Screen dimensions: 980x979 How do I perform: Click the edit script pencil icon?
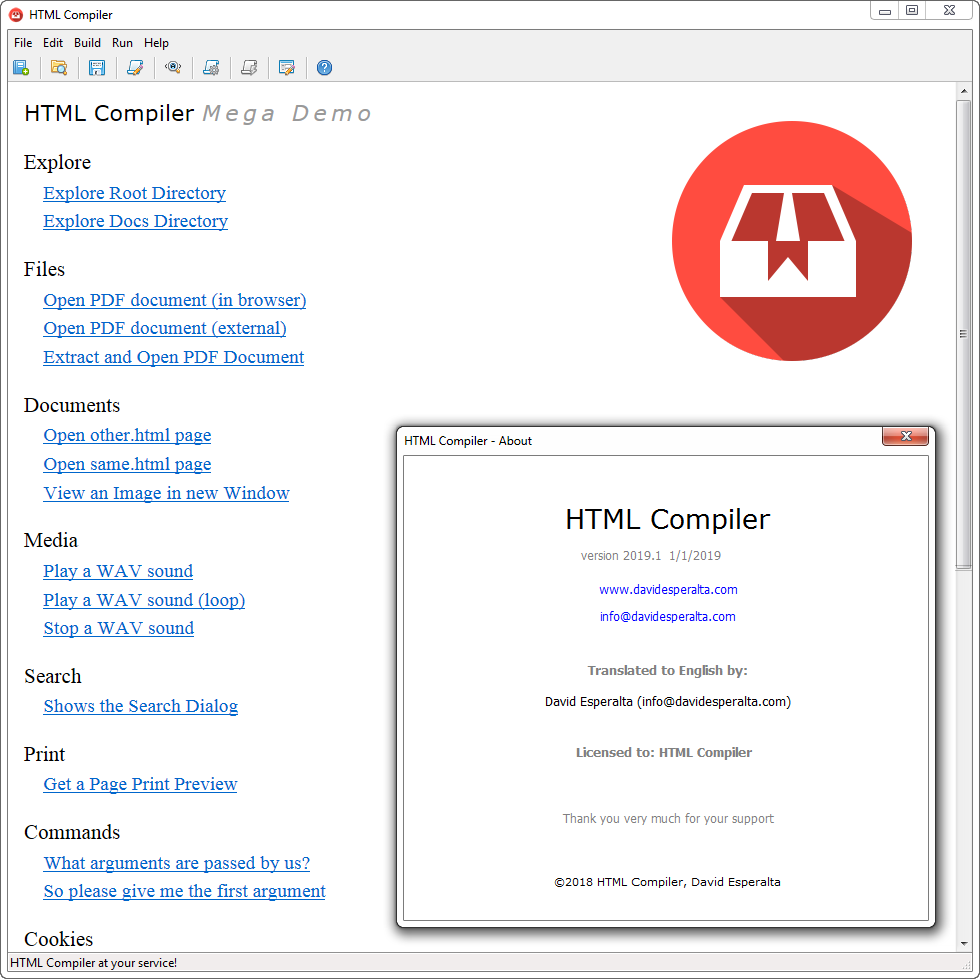135,68
